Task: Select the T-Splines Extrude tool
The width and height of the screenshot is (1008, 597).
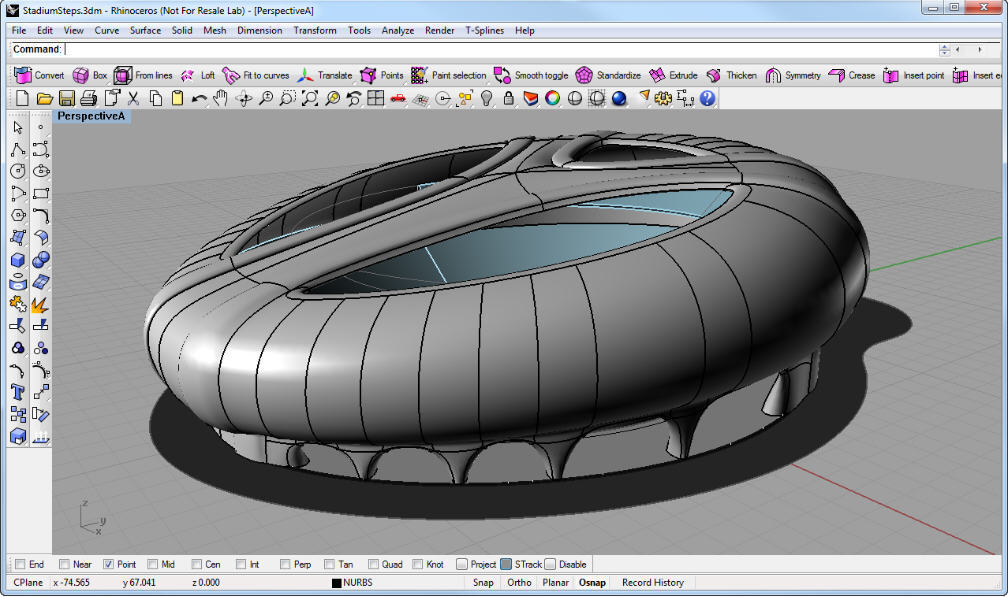Action: 672,75
